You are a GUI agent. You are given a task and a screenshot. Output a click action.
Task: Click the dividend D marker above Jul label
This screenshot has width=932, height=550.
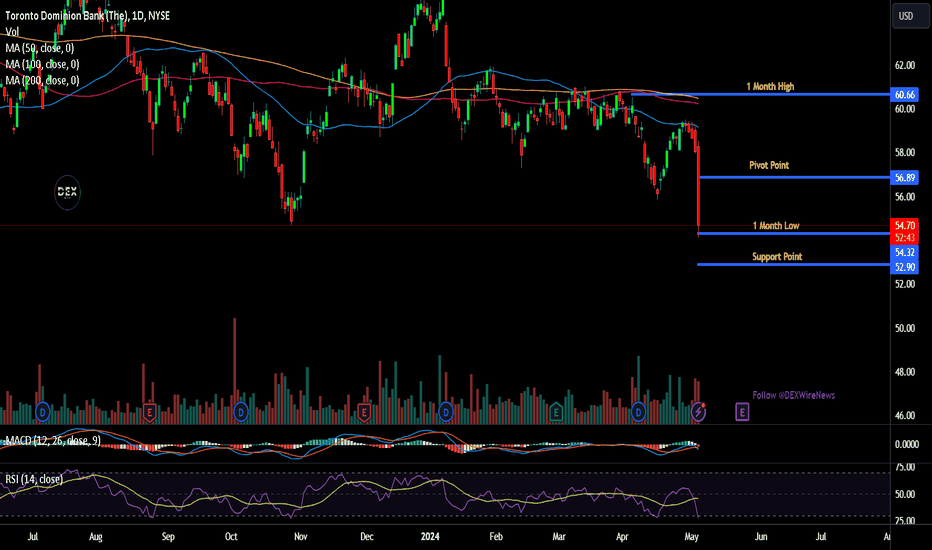click(42, 411)
